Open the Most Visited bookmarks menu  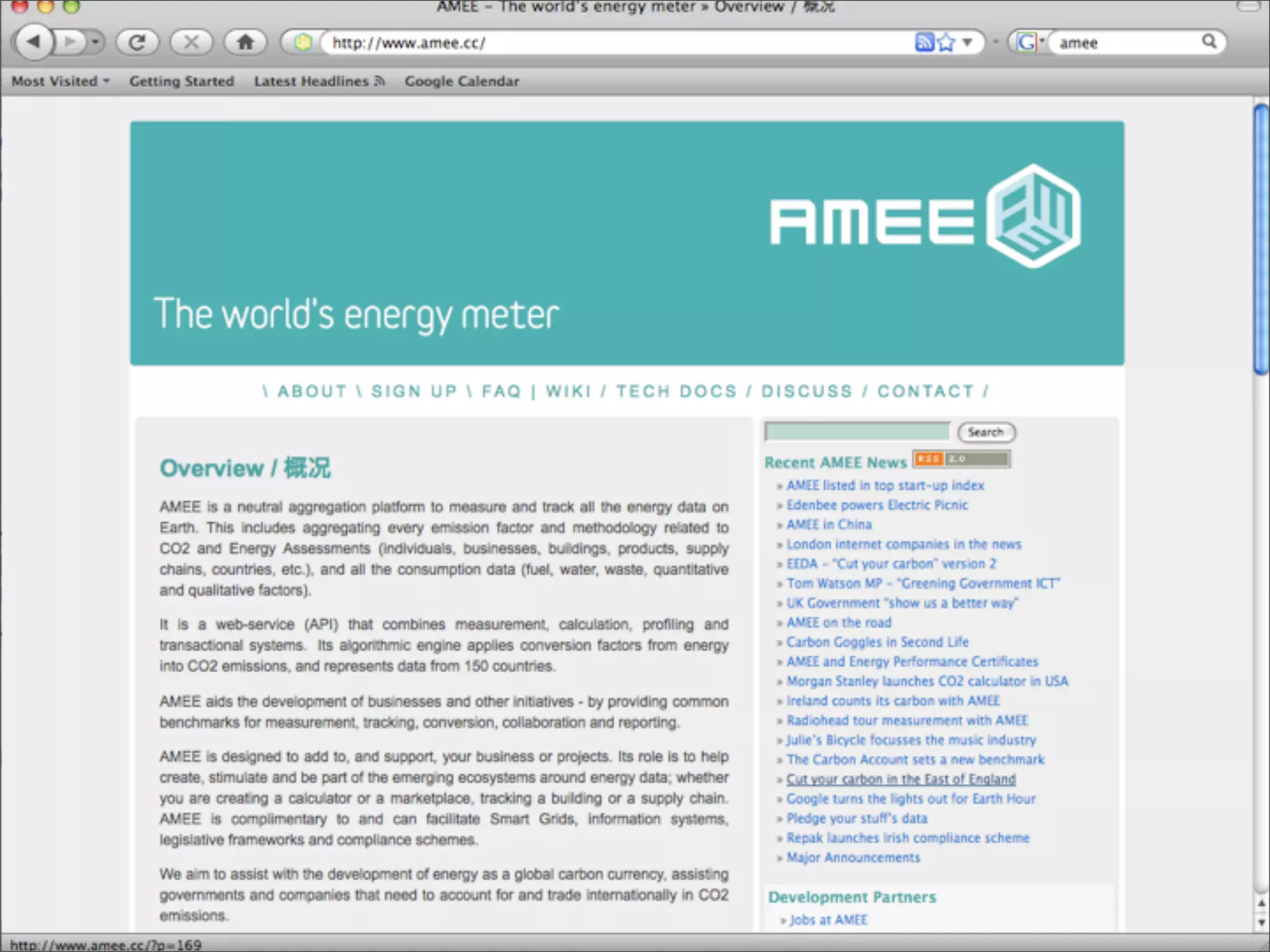click(60, 81)
